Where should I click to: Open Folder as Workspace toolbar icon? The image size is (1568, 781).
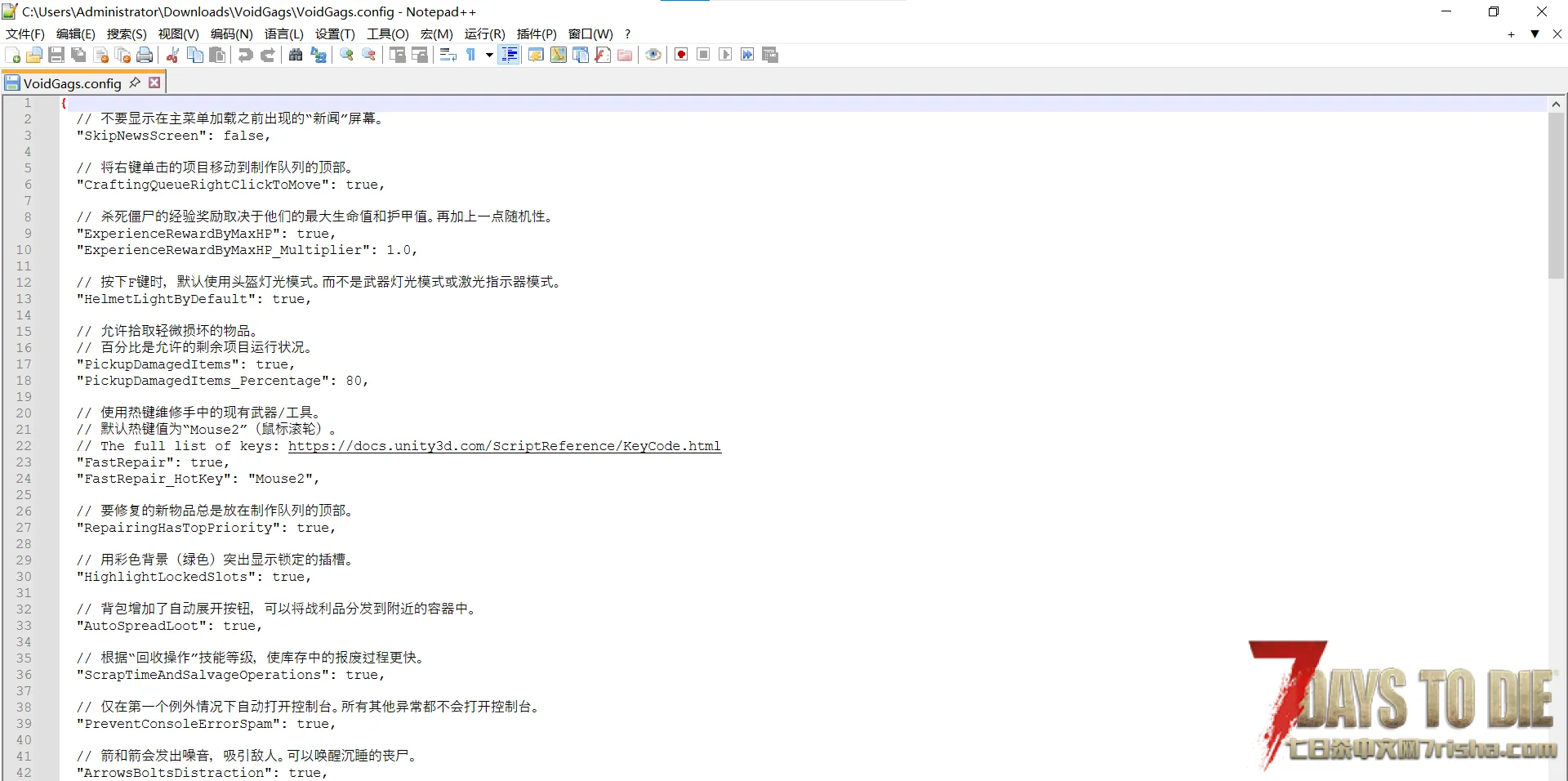point(625,55)
